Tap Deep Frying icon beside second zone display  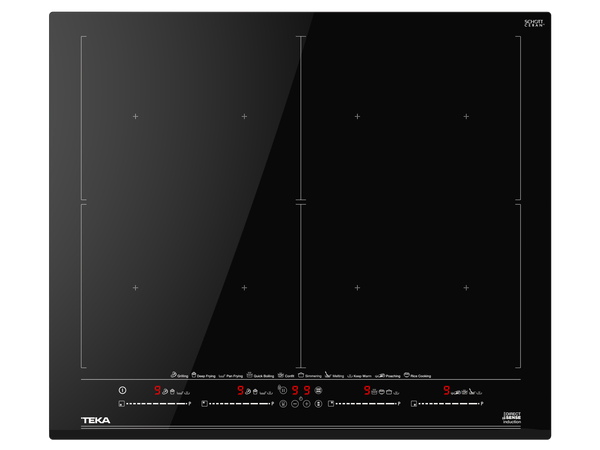coord(255,391)
